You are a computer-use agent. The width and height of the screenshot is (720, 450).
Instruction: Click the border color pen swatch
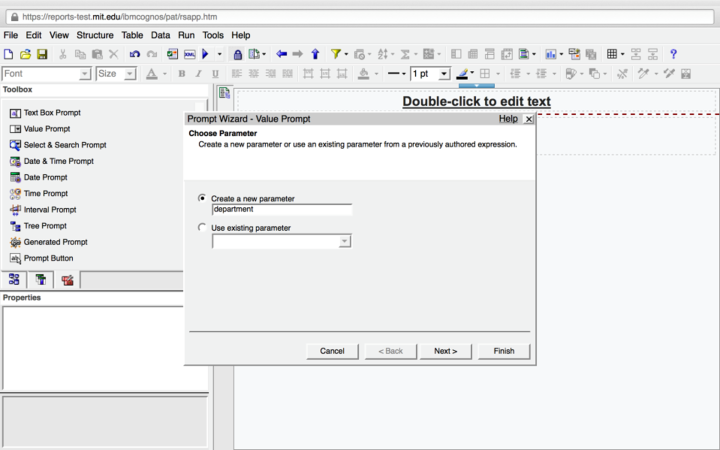pos(464,74)
